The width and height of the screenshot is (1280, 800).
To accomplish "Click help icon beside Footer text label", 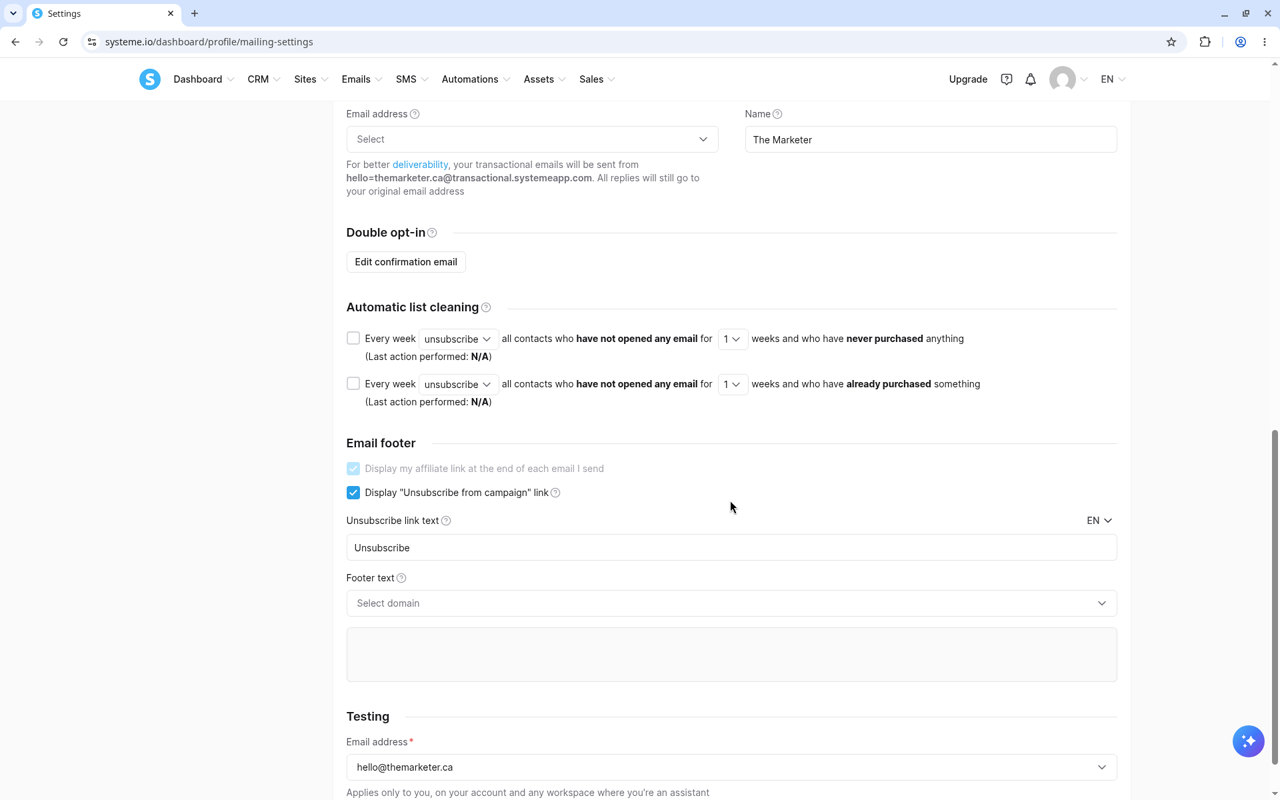I will 401,578.
